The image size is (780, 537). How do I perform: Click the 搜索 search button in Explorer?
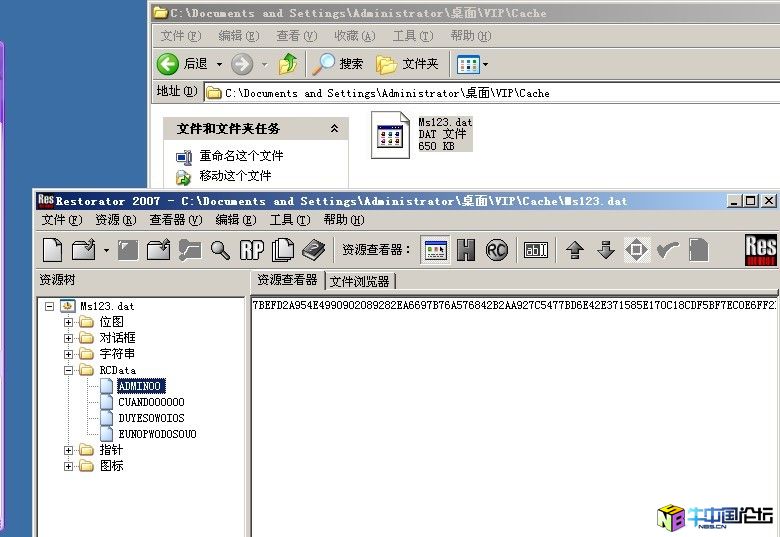(338, 64)
